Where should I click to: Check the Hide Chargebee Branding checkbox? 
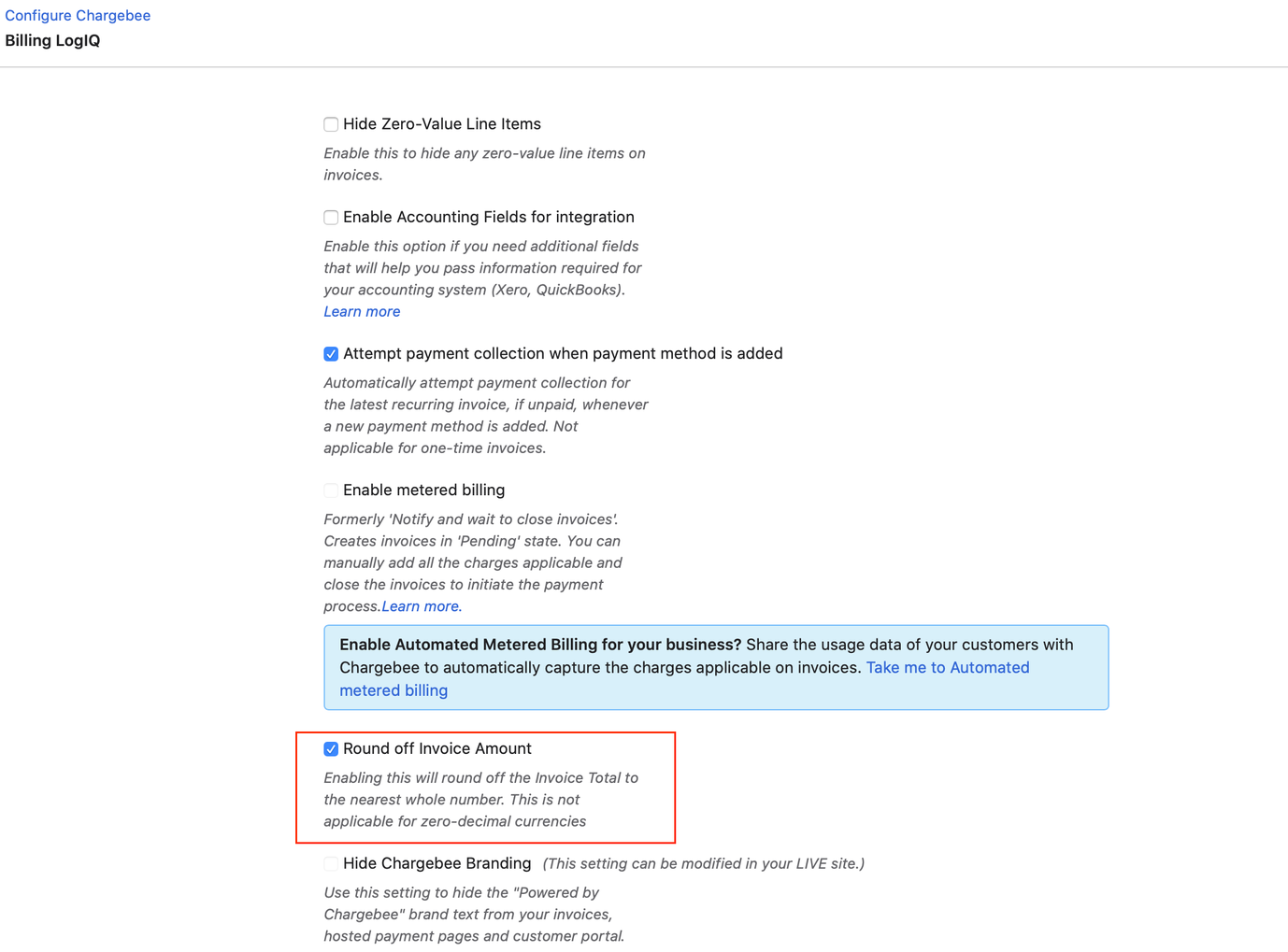click(x=331, y=864)
